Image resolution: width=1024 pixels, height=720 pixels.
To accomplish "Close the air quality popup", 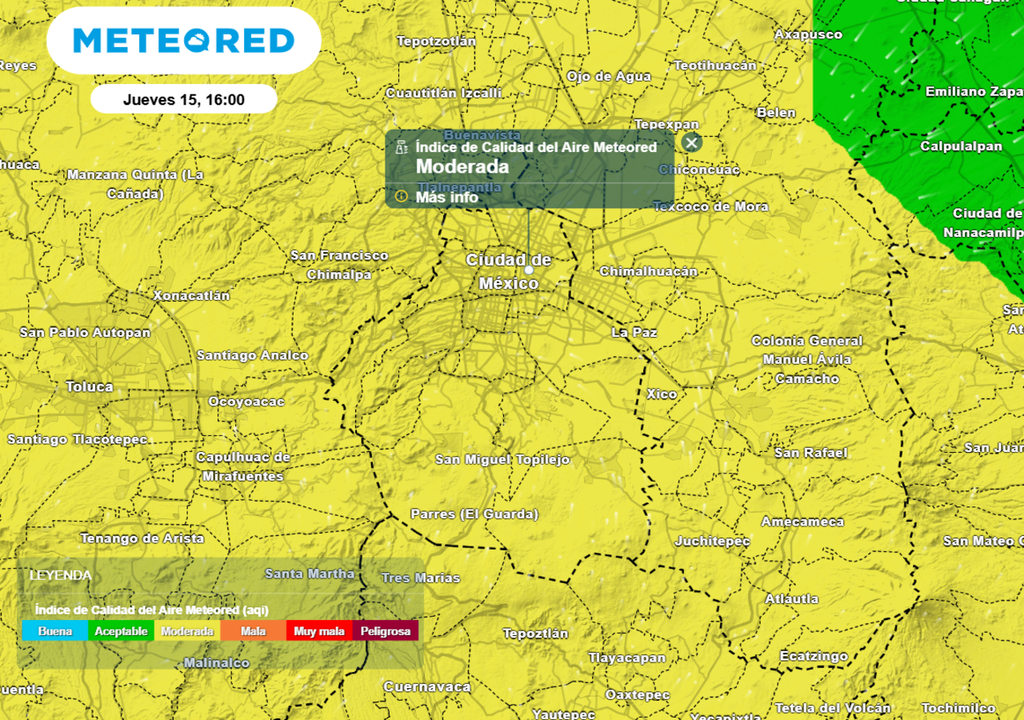I will click(x=692, y=142).
